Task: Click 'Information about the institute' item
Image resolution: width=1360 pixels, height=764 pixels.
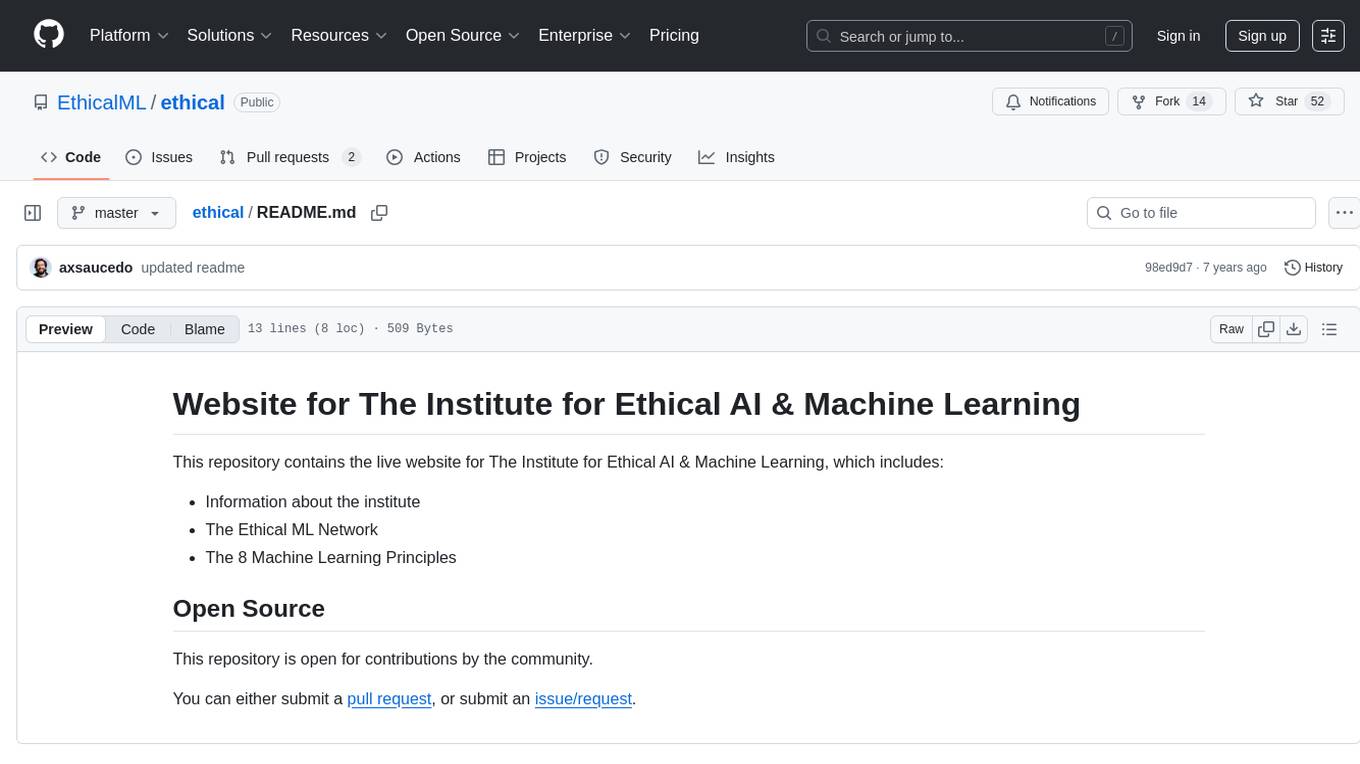Action: point(313,501)
